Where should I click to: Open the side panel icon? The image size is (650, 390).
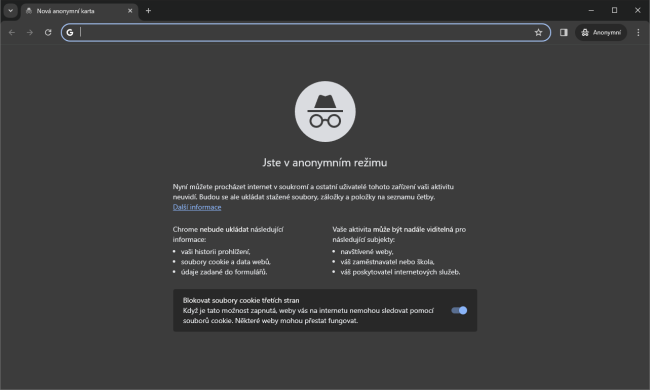pyautogui.click(x=563, y=32)
